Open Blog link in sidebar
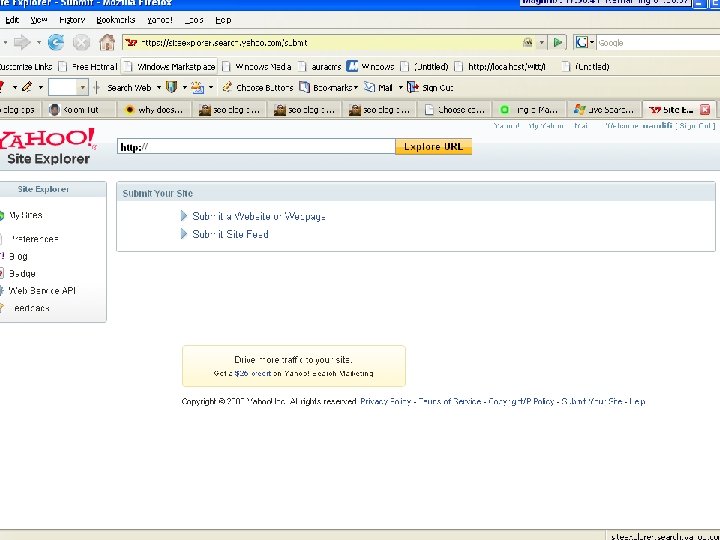This screenshot has width=720, height=540. pyautogui.click(x=18, y=256)
